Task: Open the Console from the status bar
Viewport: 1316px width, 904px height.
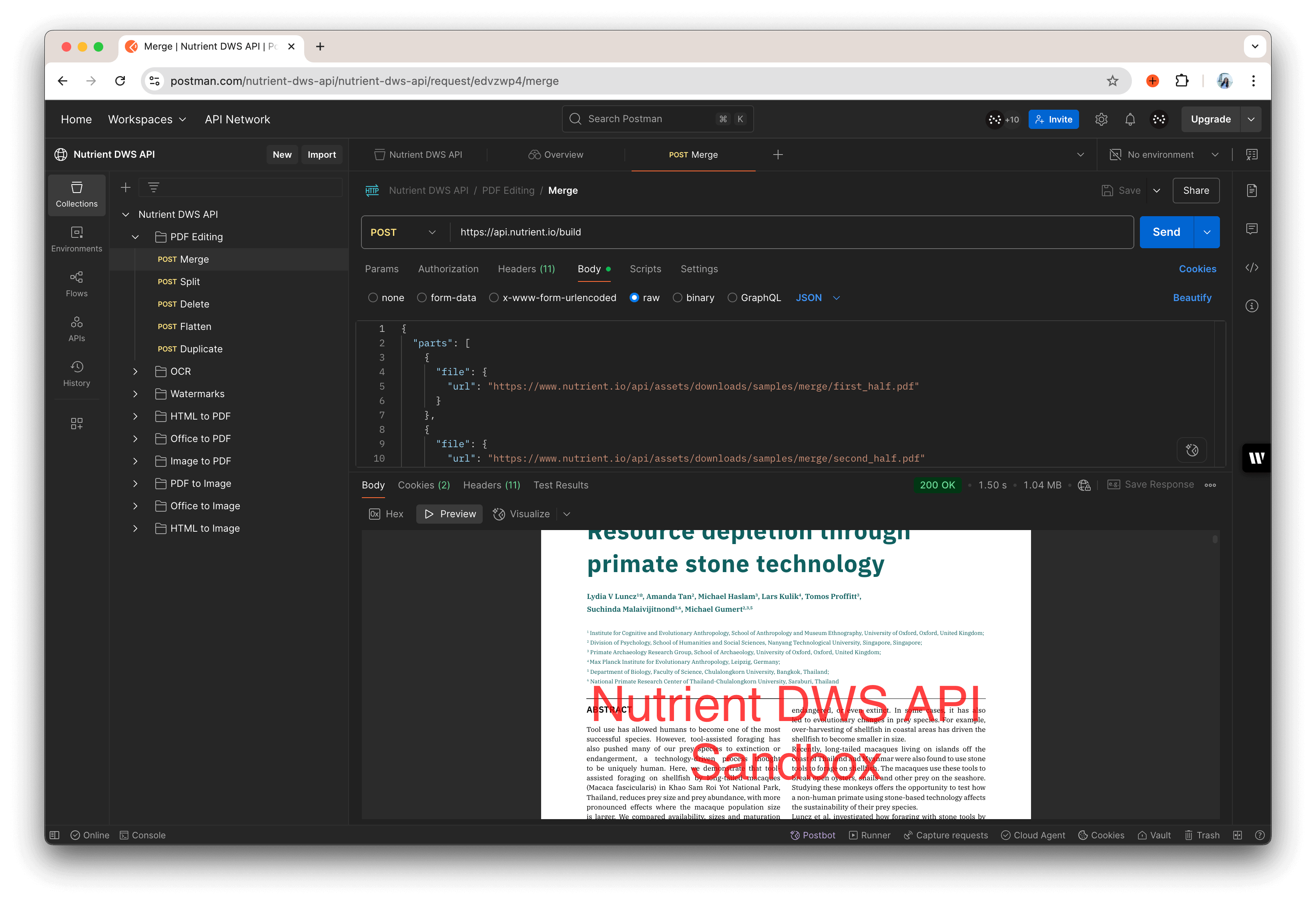Action: (x=143, y=835)
